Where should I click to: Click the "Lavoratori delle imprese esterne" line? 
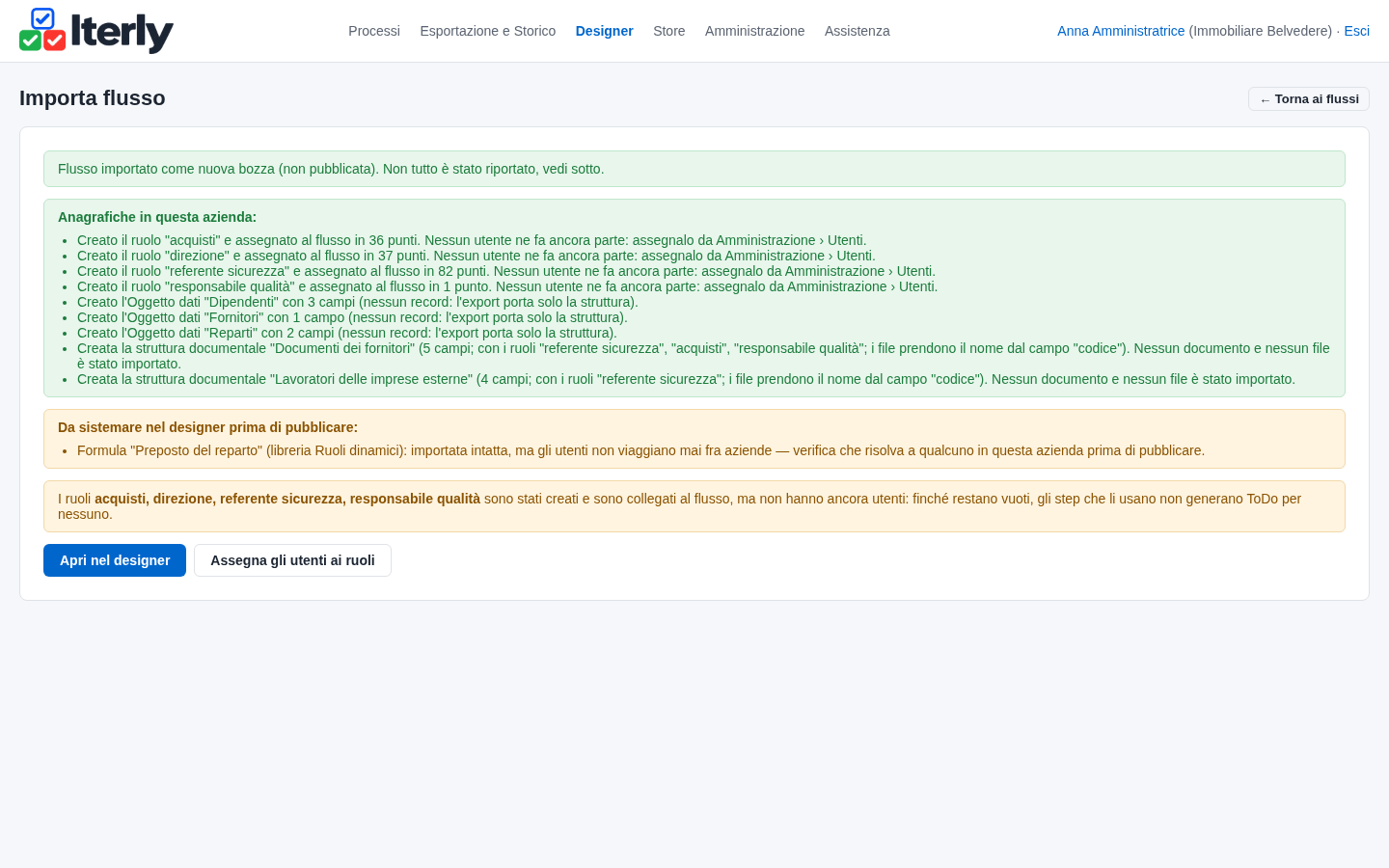click(686, 379)
